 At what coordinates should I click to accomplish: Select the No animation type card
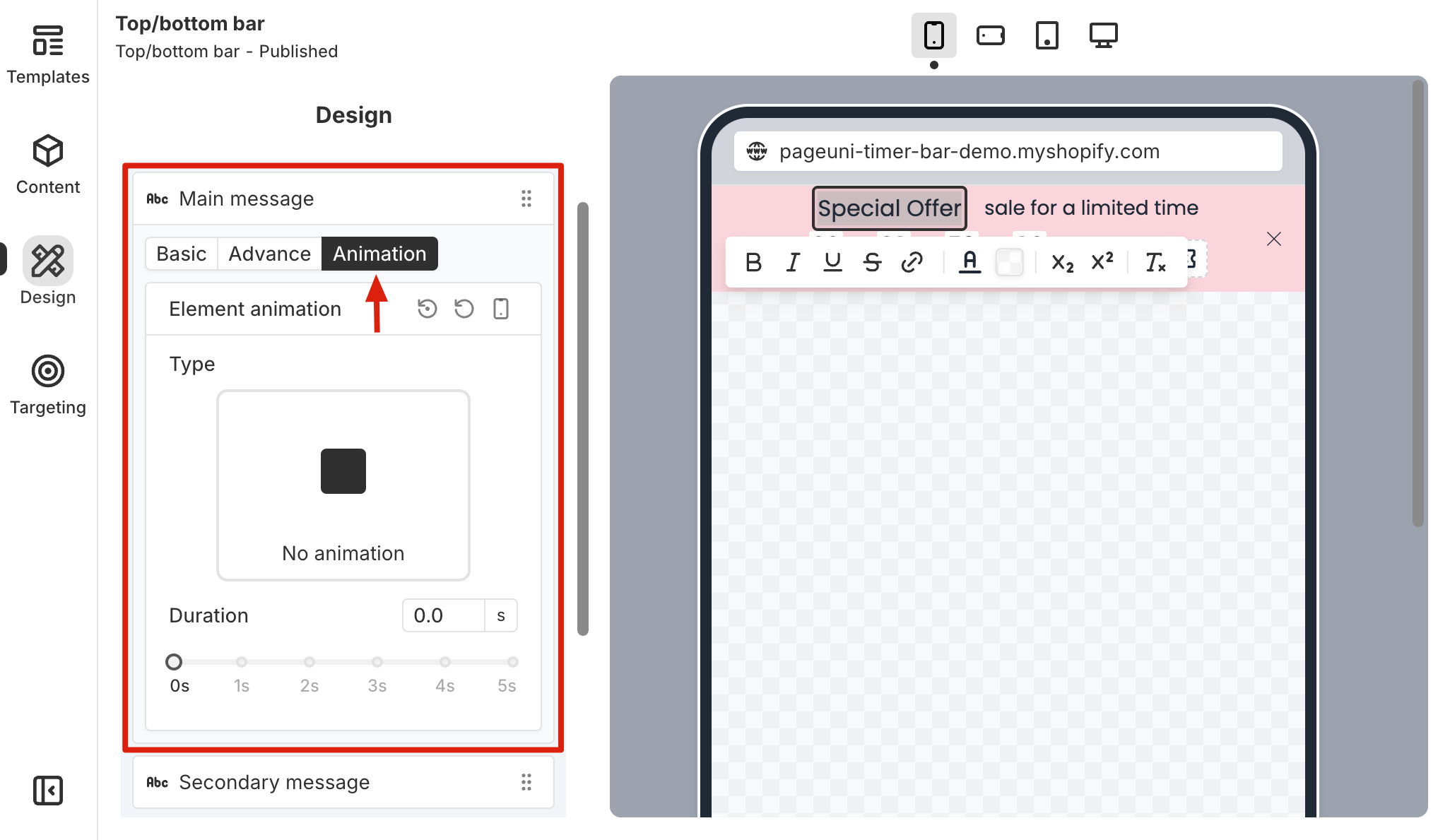(343, 485)
